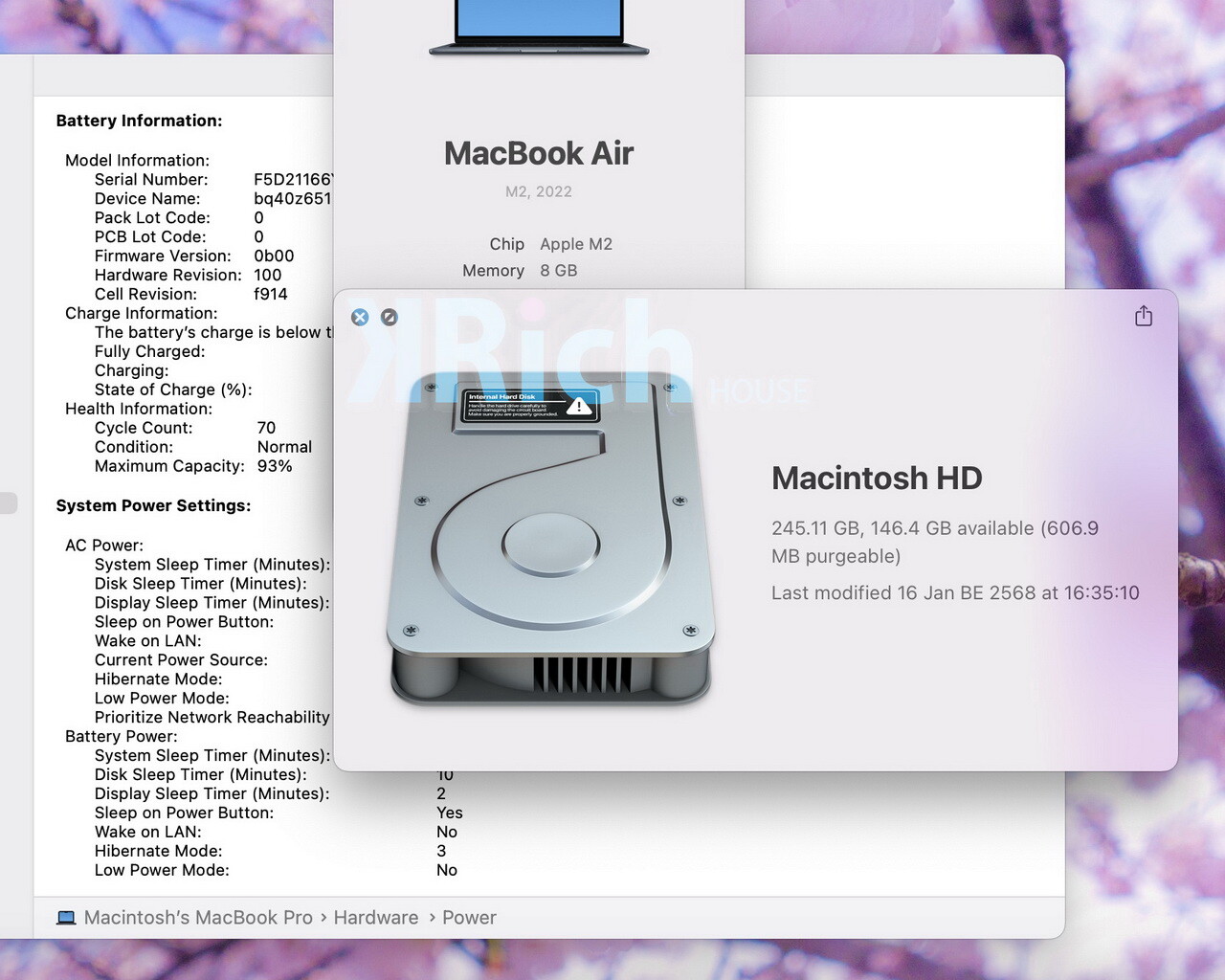Click the Battery Power label

tap(122, 736)
